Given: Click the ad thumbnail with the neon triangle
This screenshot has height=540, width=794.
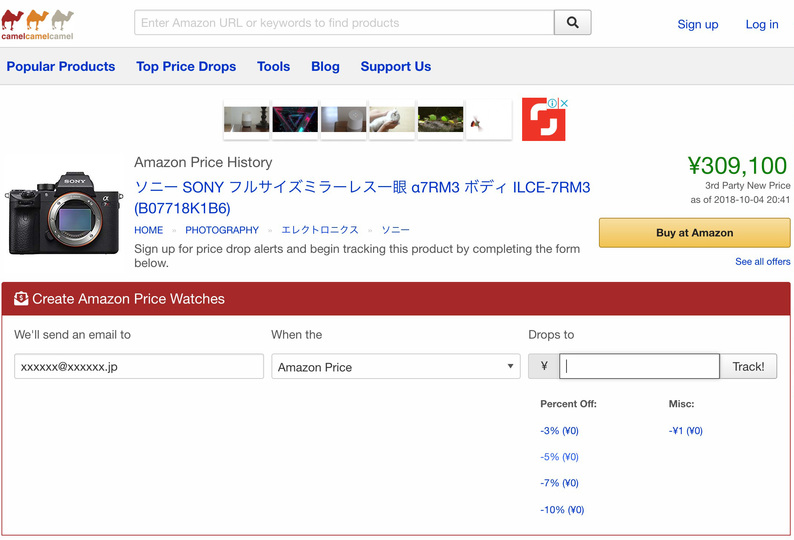Looking at the screenshot, I should click(295, 119).
